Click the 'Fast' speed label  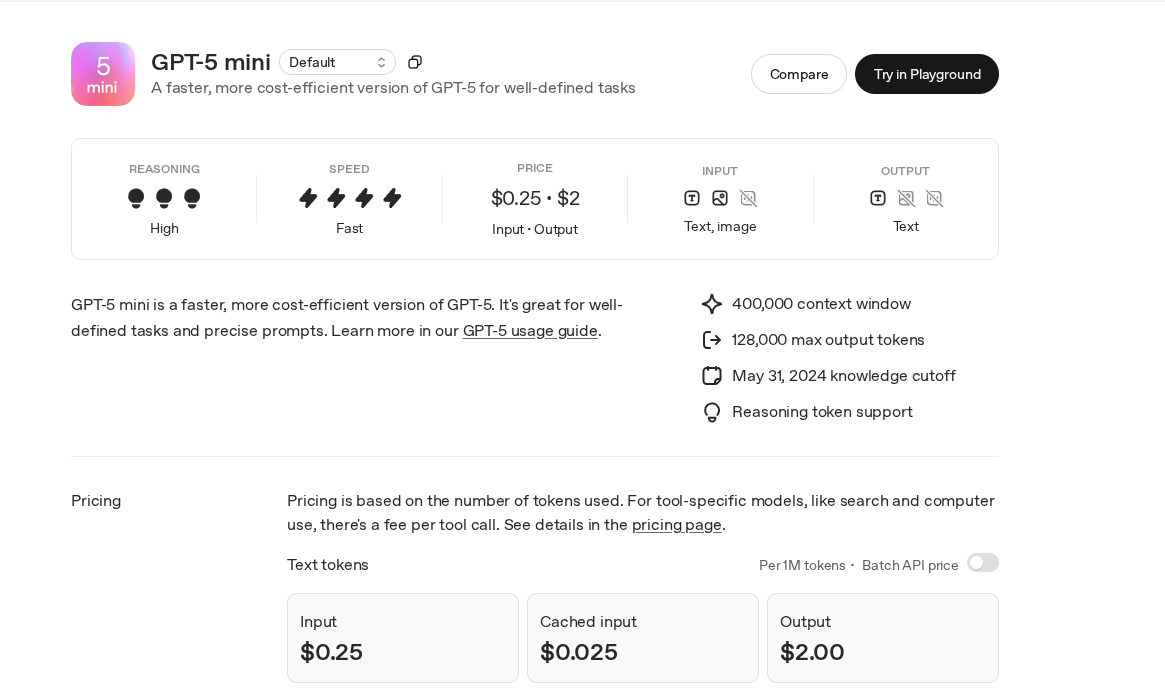coord(349,229)
